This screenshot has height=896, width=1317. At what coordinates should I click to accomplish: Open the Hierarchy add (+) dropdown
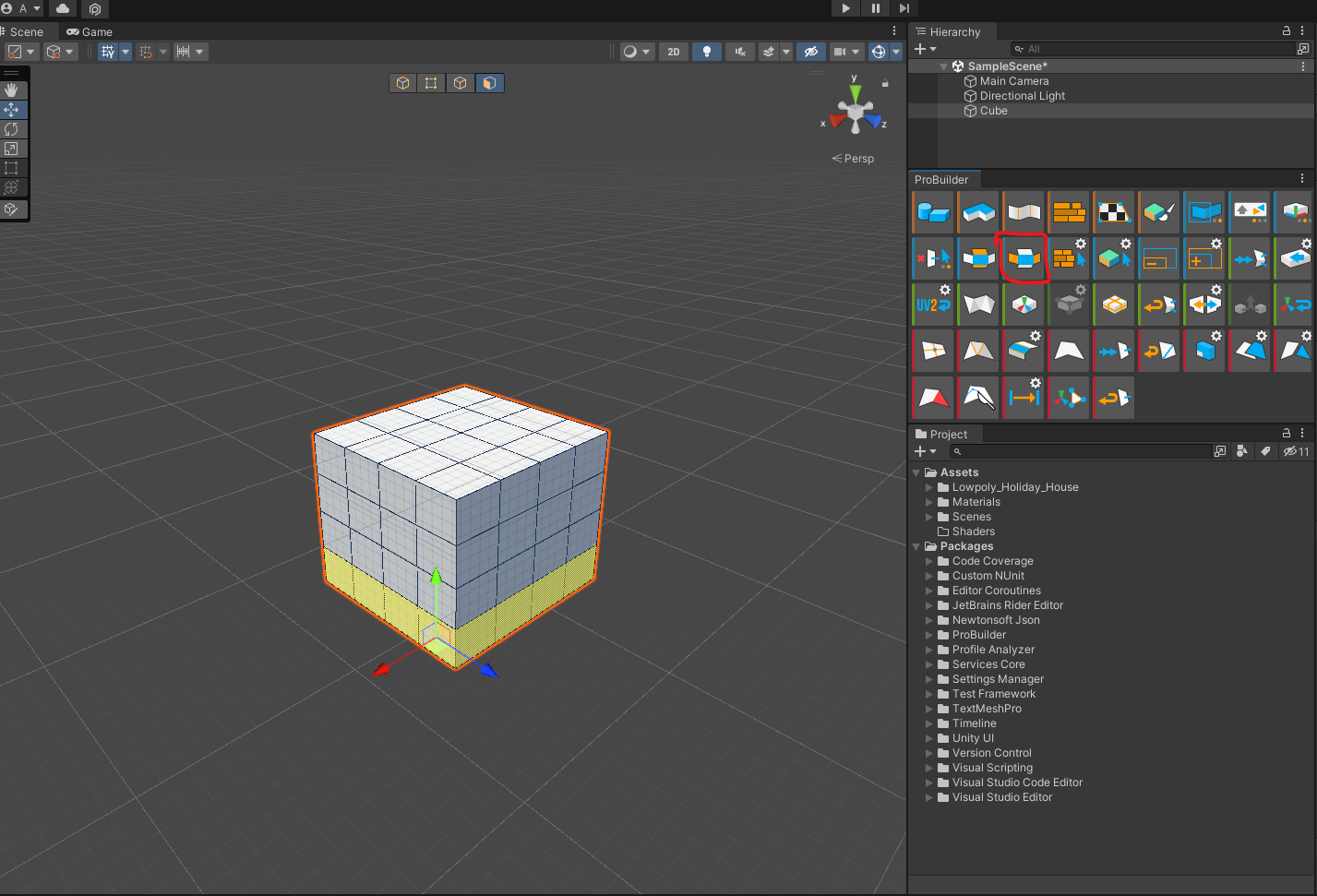[925, 49]
